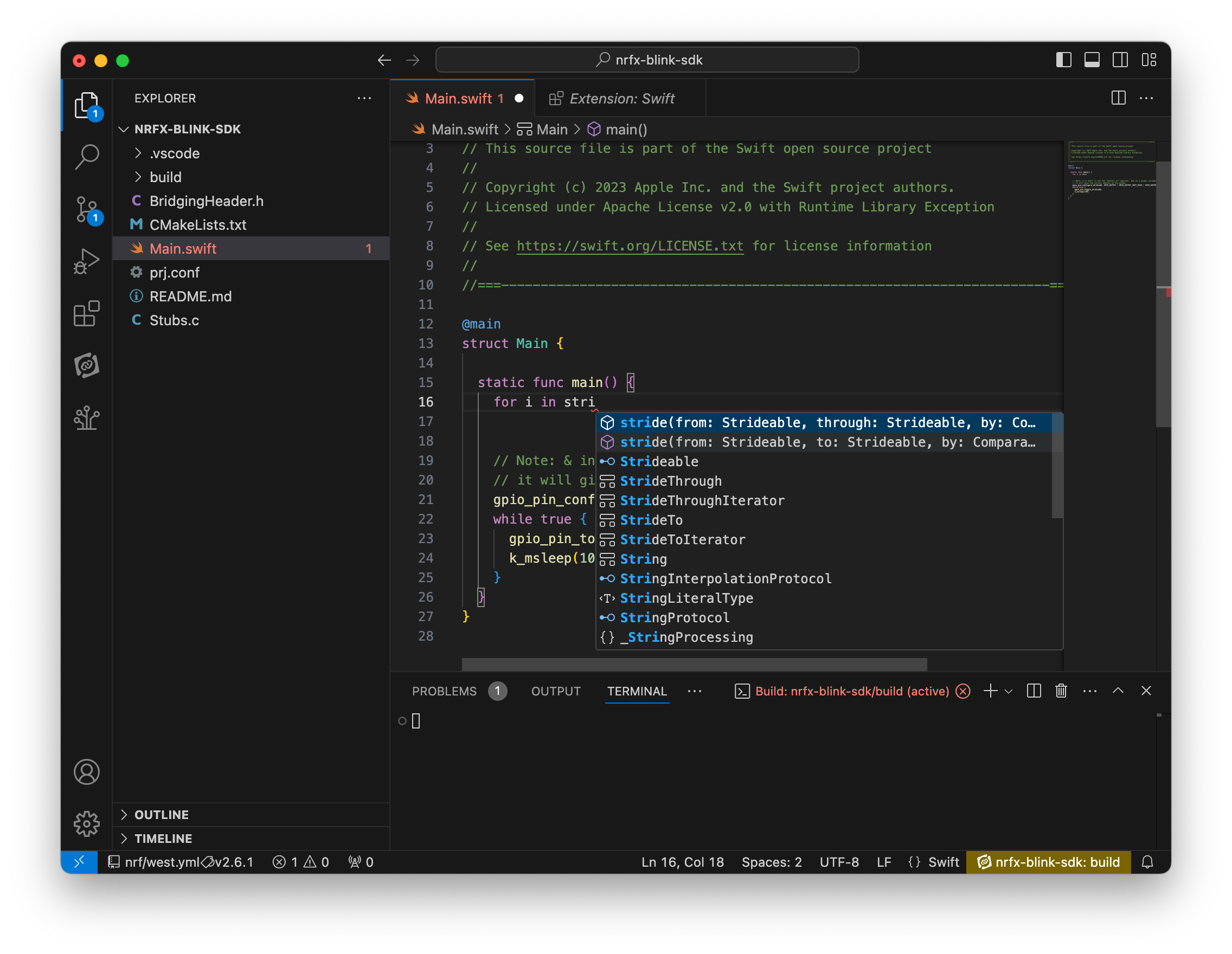This screenshot has height=954, width=1232.
Task: Customize layout icon in title bar
Action: (x=1148, y=60)
